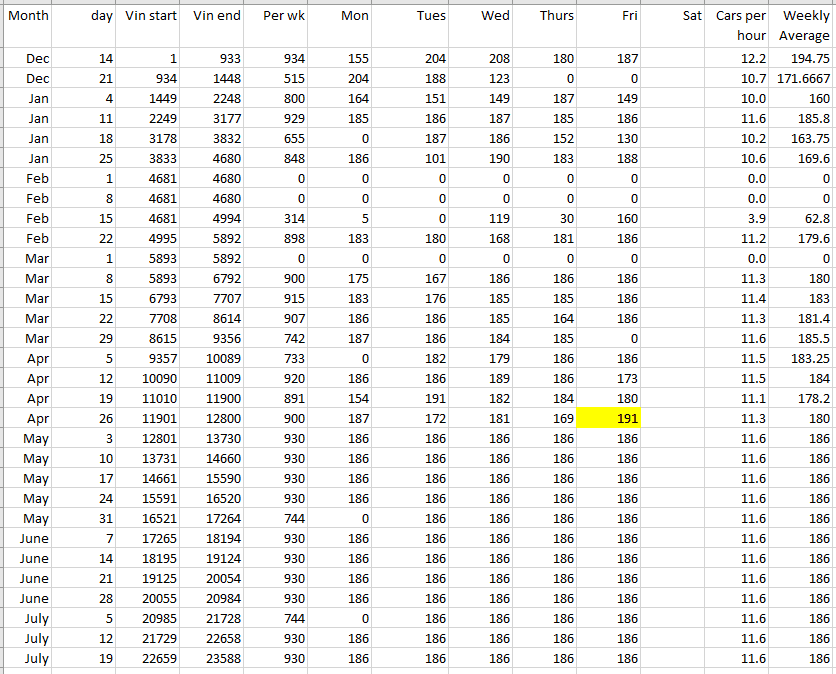Click the Vin end cell with 23588

point(215,659)
